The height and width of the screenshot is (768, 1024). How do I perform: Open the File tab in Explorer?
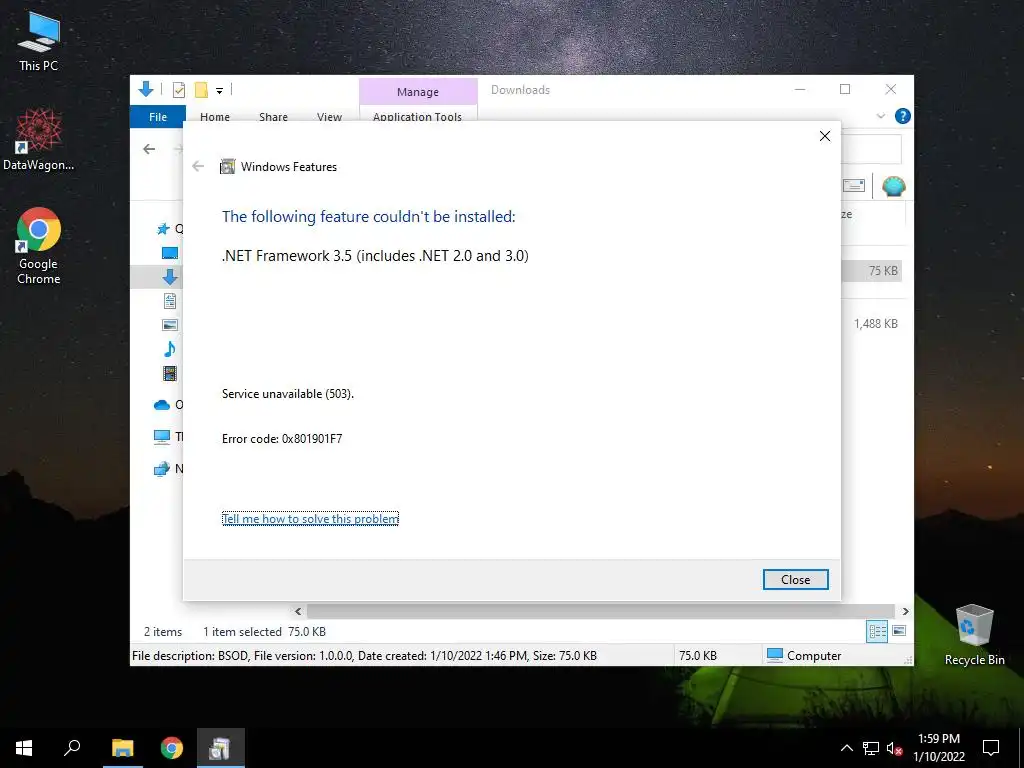158,116
